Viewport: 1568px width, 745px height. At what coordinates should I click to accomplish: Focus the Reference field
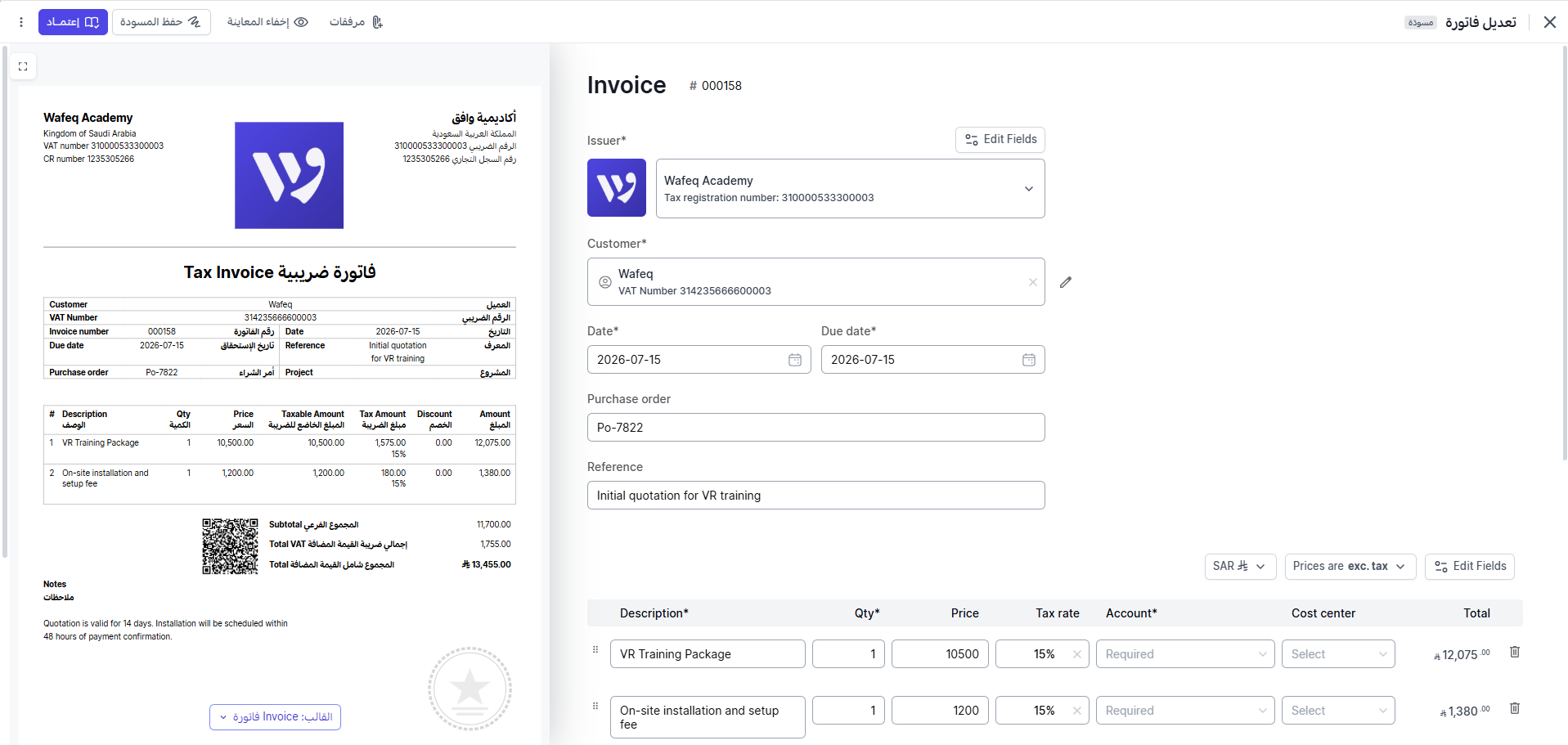pyautogui.click(x=815, y=496)
